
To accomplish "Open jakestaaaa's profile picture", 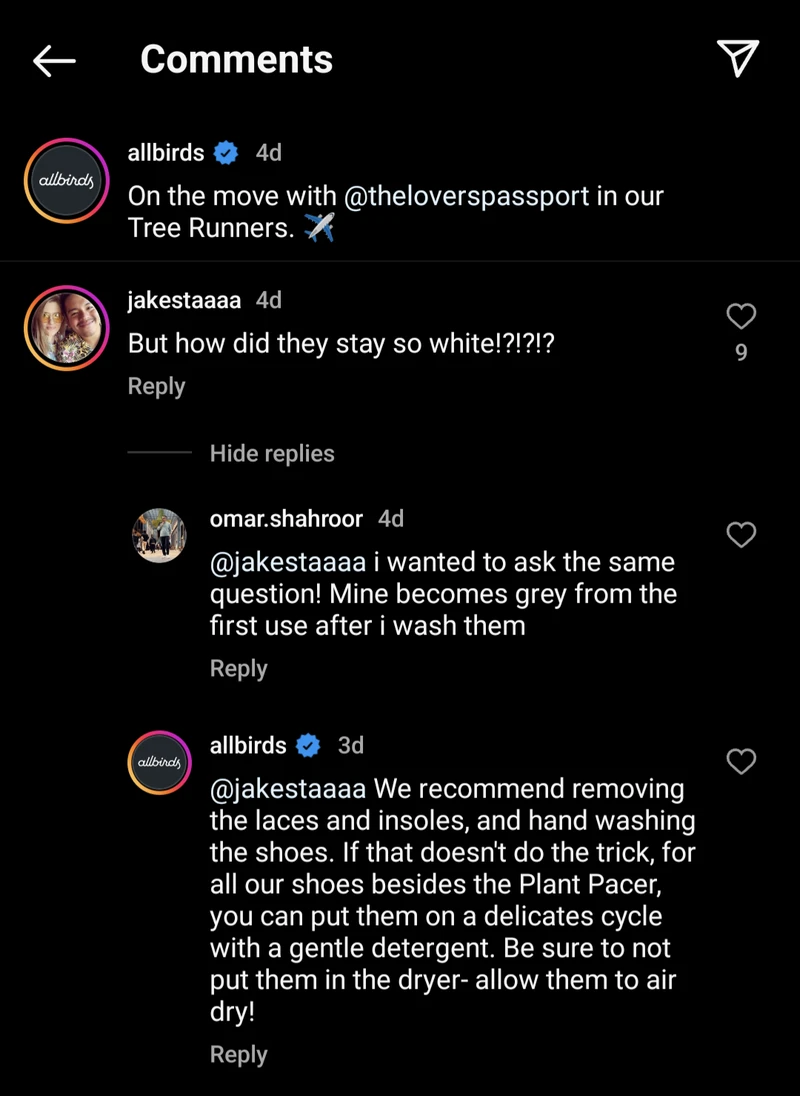I will 66,328.
